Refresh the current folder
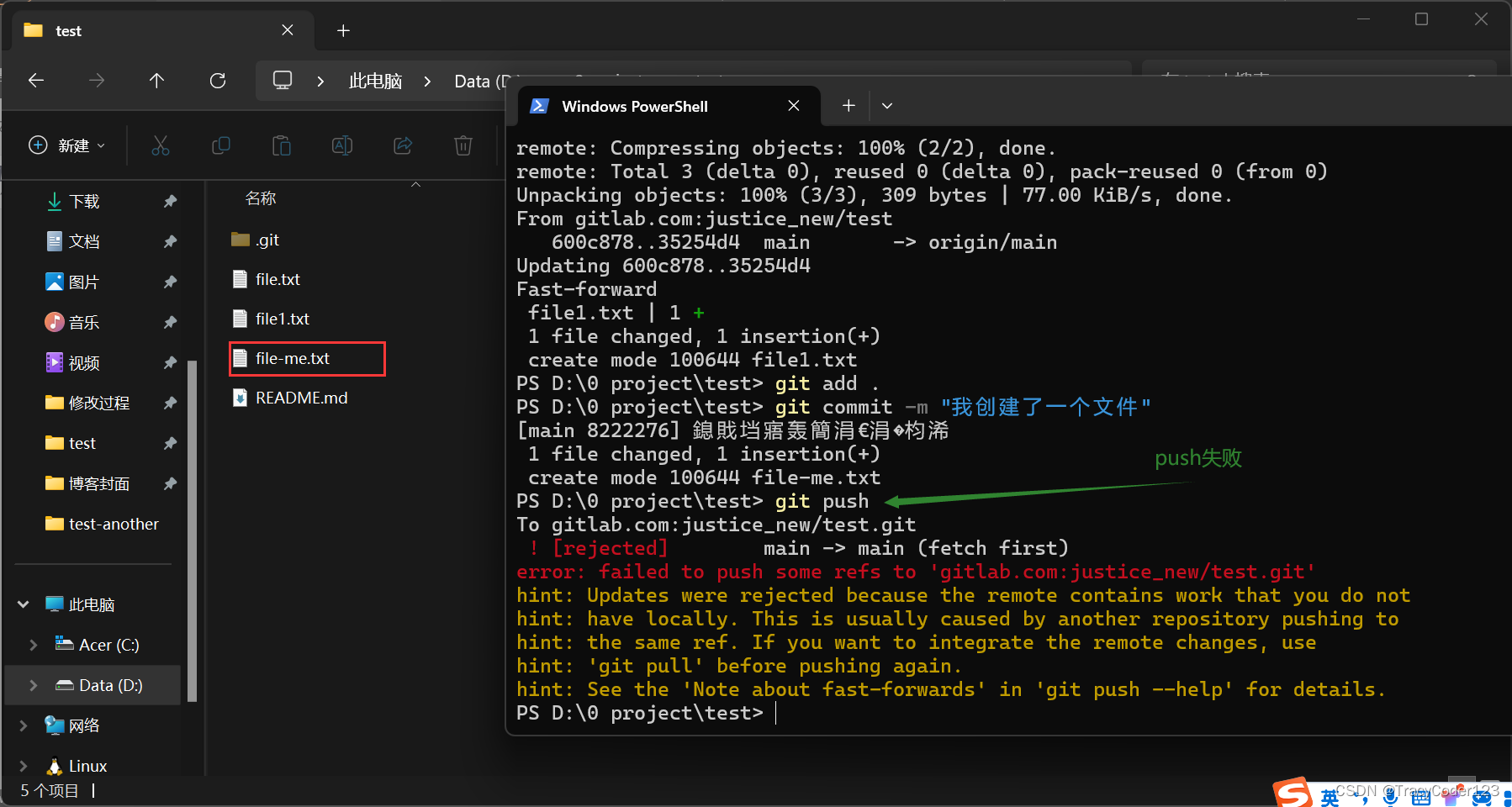 tap(218, 81)
